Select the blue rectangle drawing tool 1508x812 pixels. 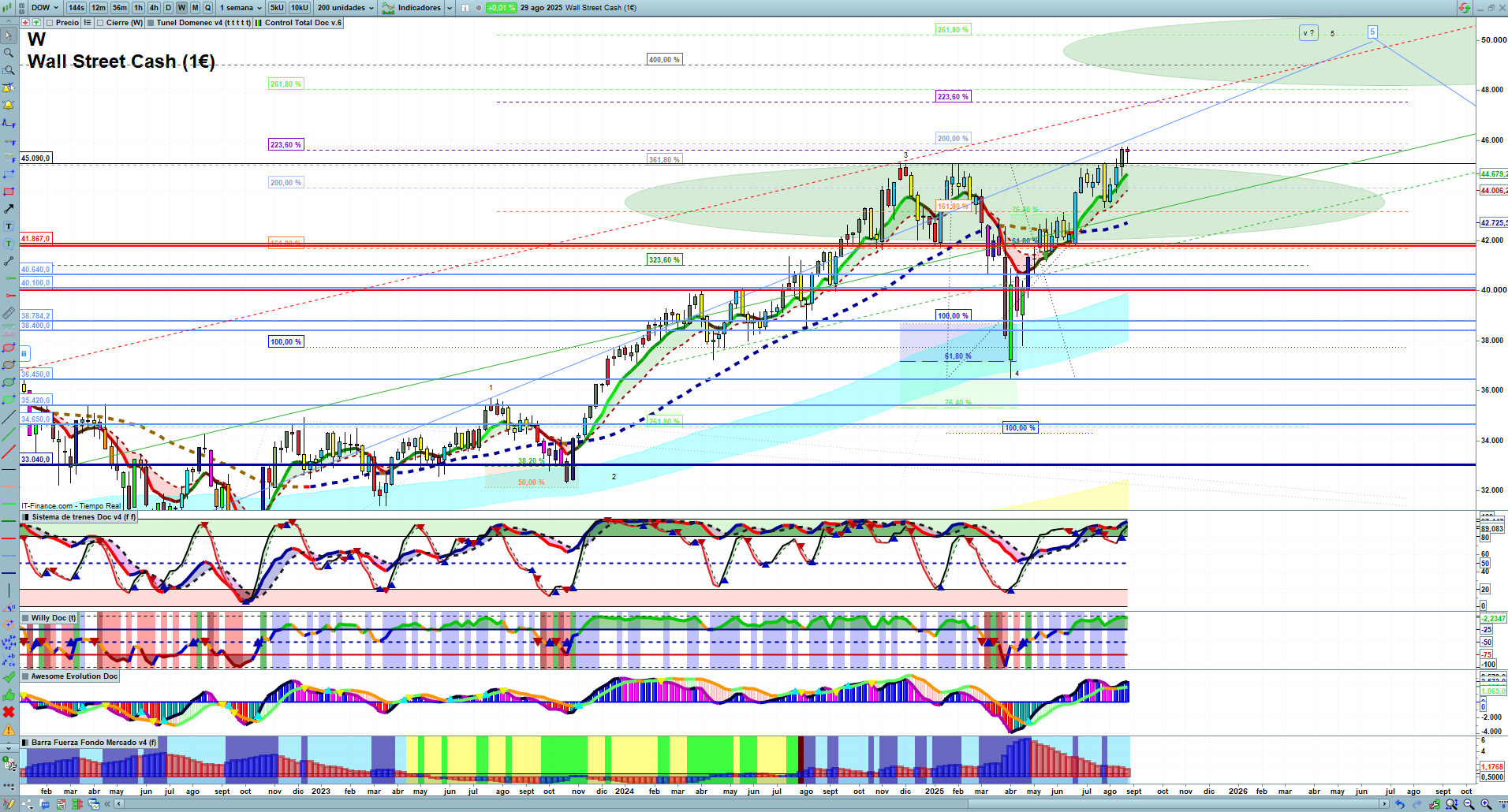pyautogui.click(x=9, y=174)
